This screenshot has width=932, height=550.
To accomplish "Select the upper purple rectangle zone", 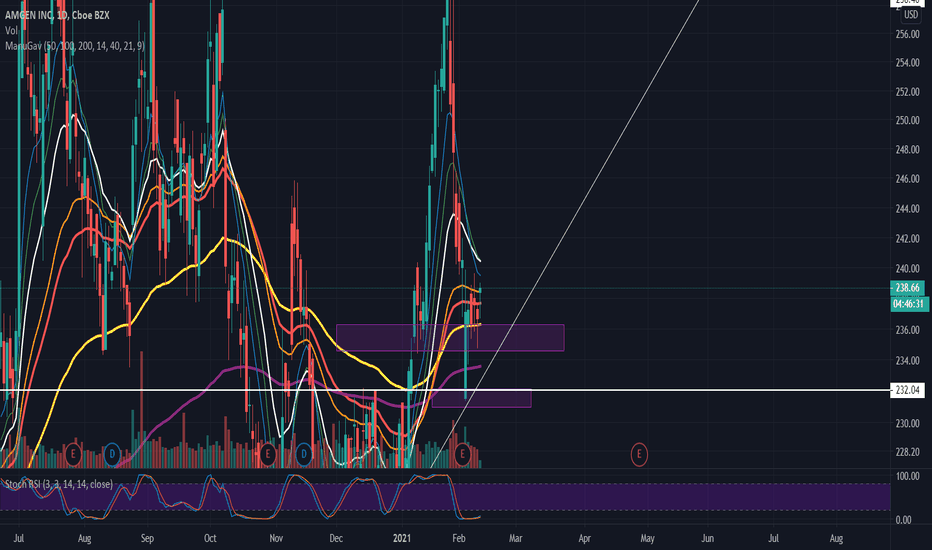I will tap(450, 338).
